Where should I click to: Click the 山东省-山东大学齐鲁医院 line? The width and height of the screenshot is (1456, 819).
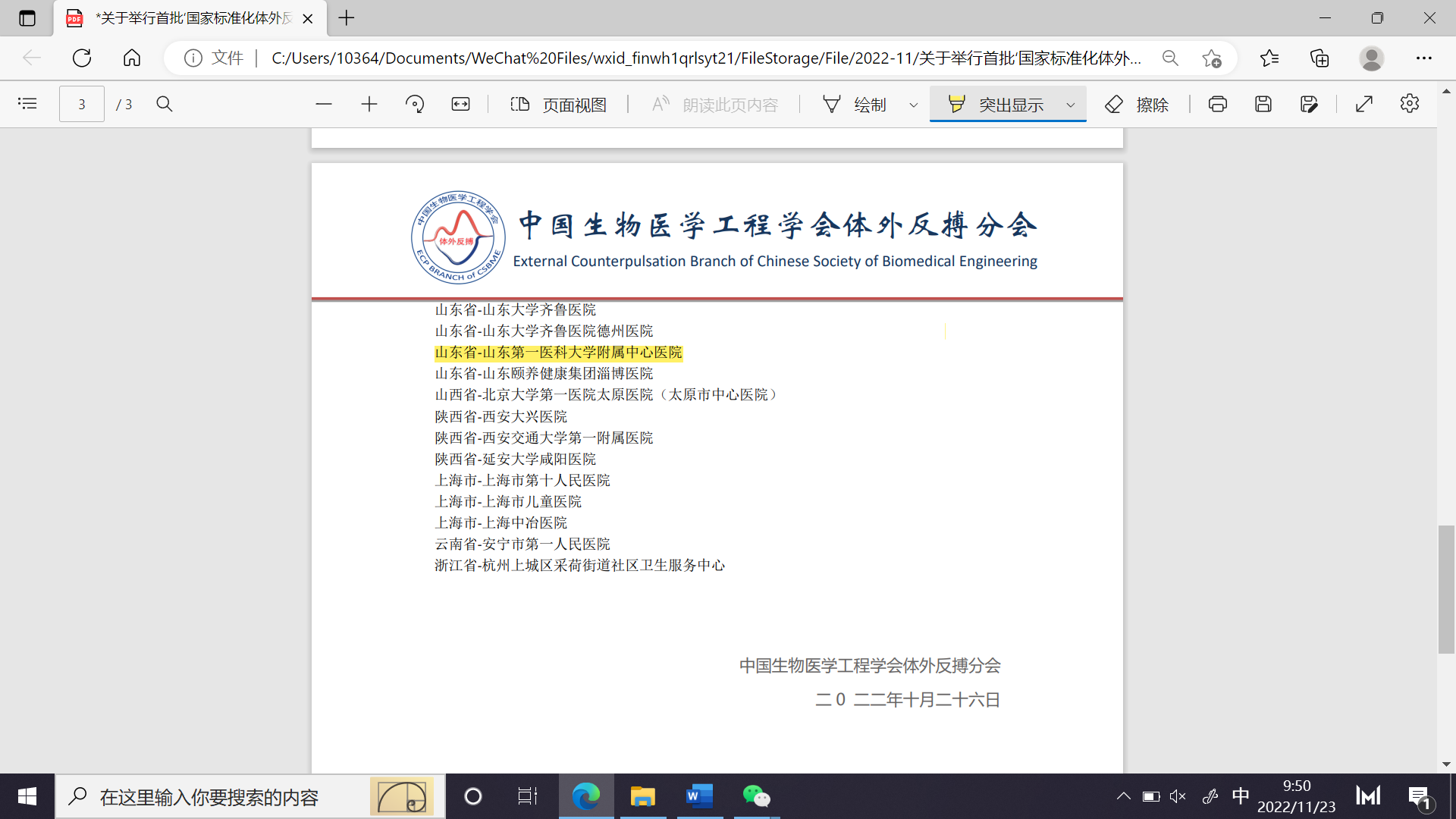516,310
